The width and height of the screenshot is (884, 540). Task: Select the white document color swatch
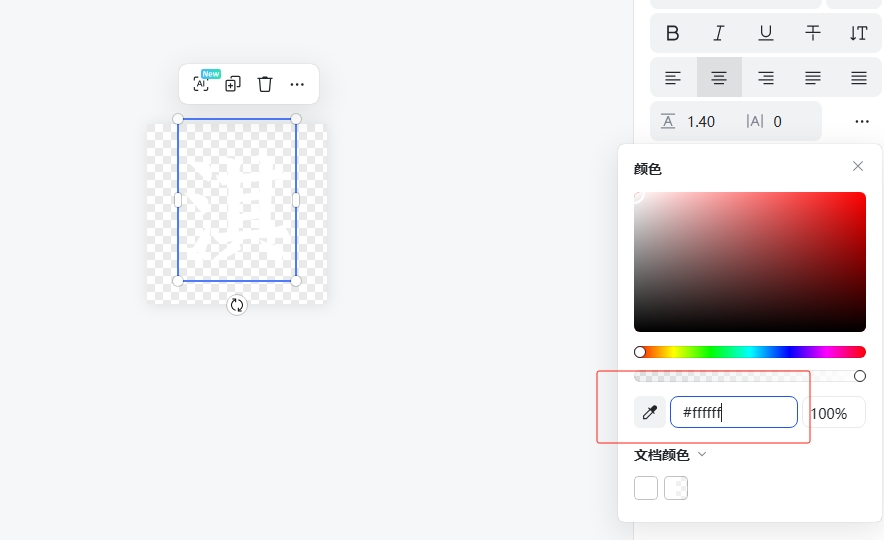646,488
